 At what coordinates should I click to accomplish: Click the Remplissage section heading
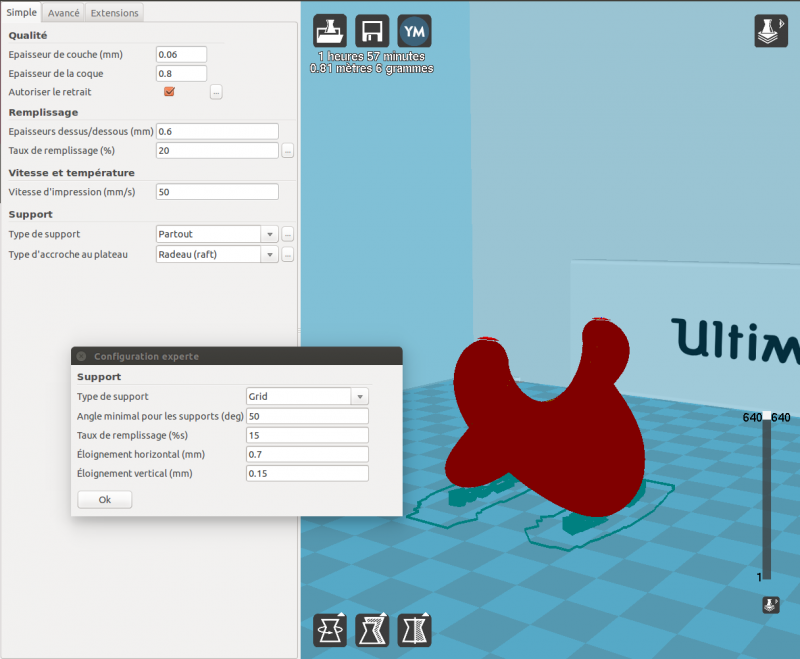click(x=43, y=112)
